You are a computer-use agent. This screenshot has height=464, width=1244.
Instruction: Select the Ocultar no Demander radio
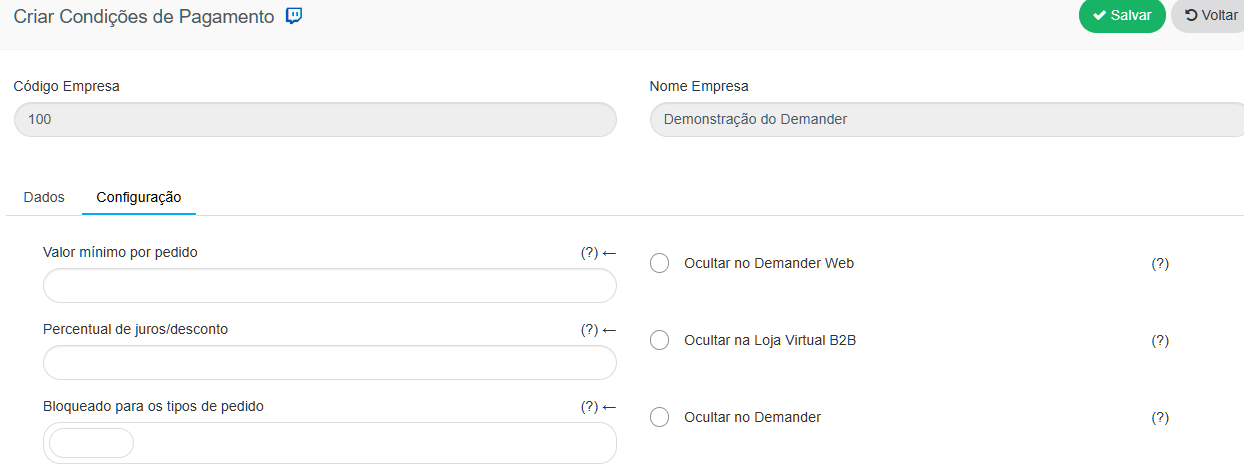coord(659,417)
